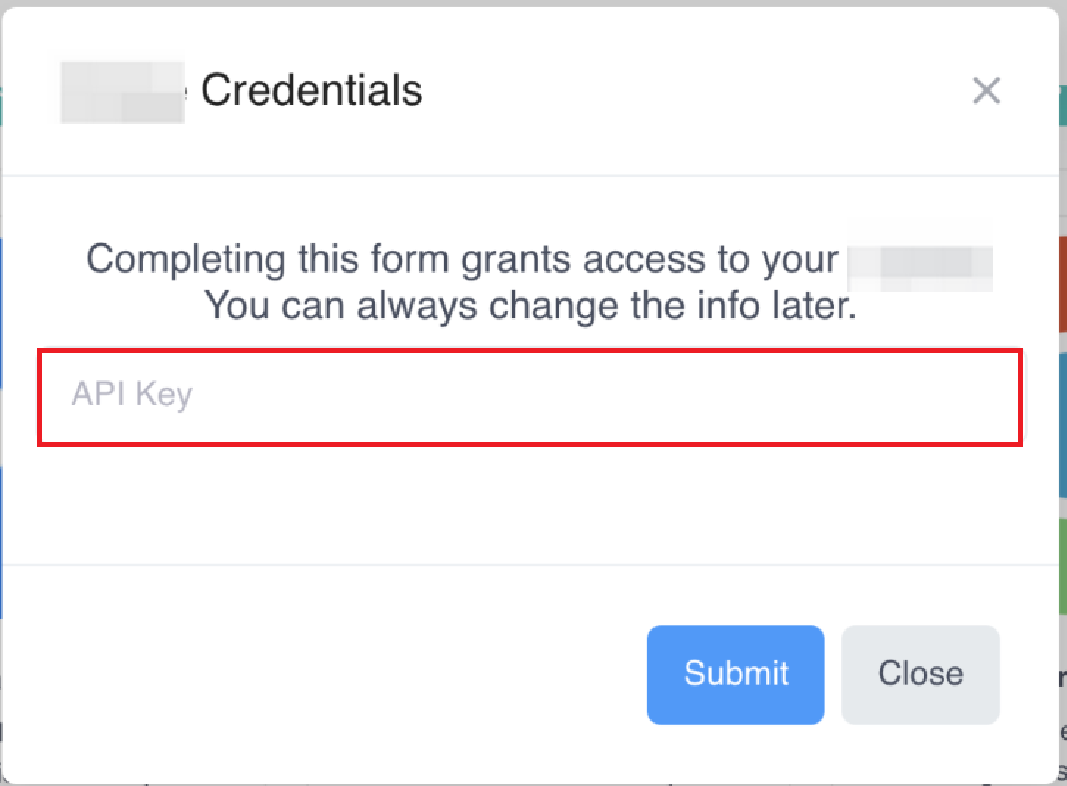Click the X icon to dismiss Credentials dialog

click(x=986, y=90)
